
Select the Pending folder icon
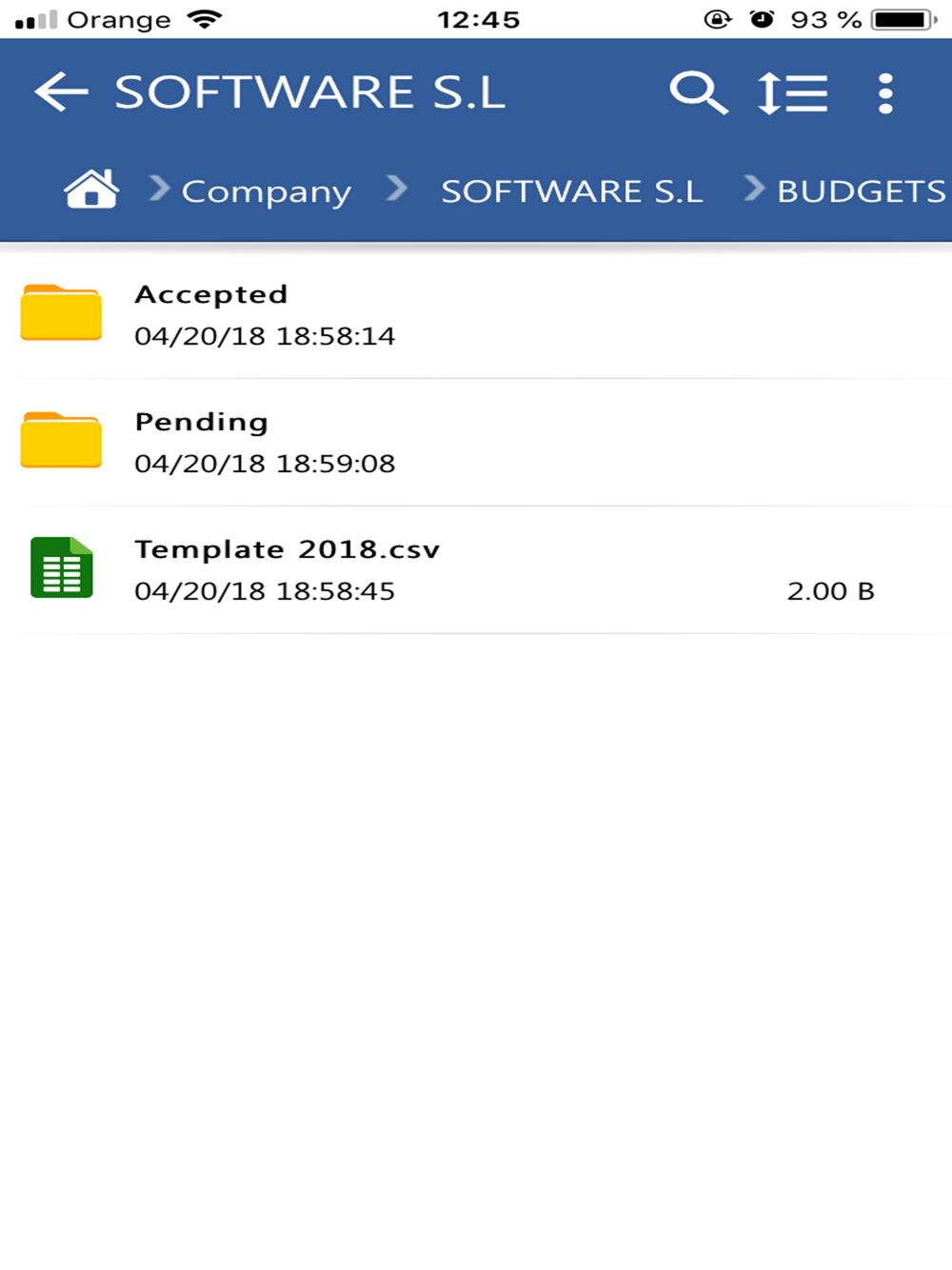tap(61, 440)
